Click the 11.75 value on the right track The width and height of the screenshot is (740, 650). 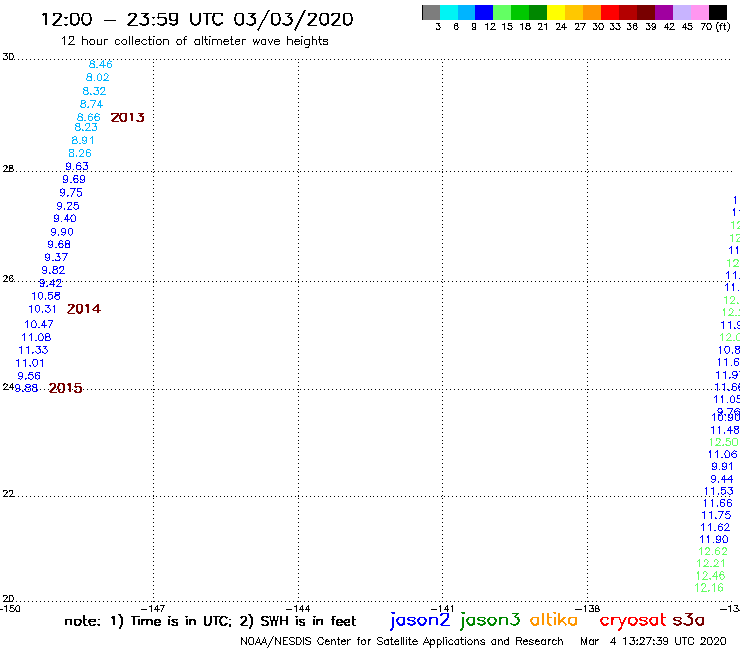716,515
